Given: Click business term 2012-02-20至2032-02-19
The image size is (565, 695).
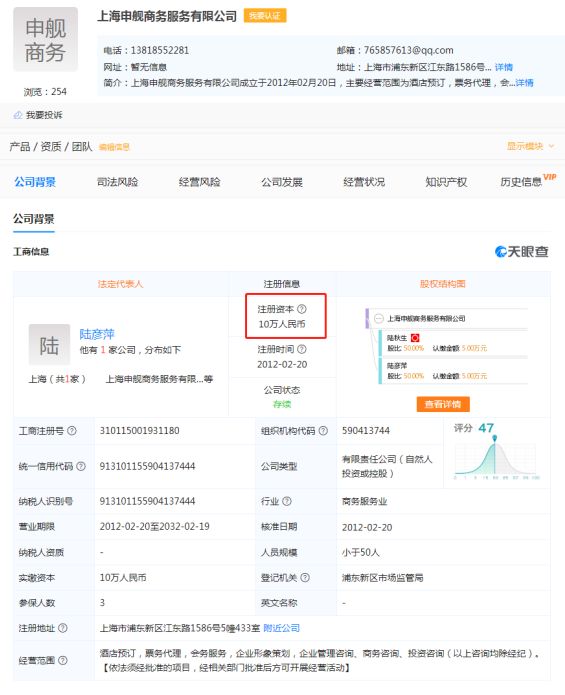Looking at the screenshot, I should [155, 527].
